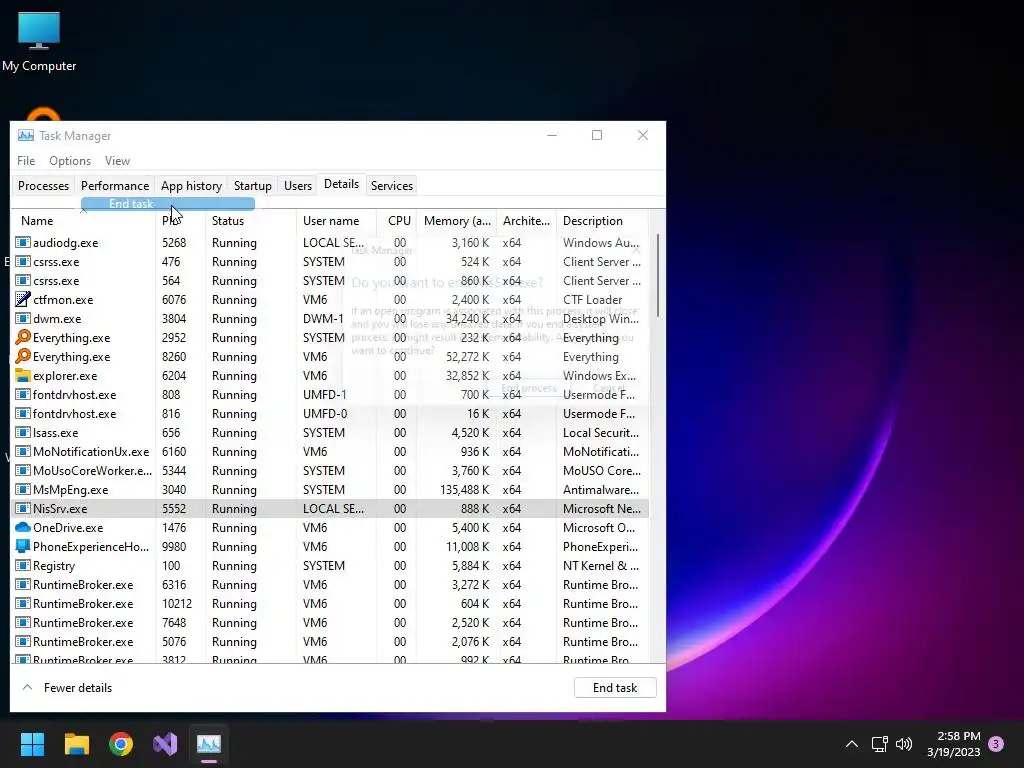Open the Windows Start menu
This screenshot has width=1024, height=768.
click(x=32, y=743)
